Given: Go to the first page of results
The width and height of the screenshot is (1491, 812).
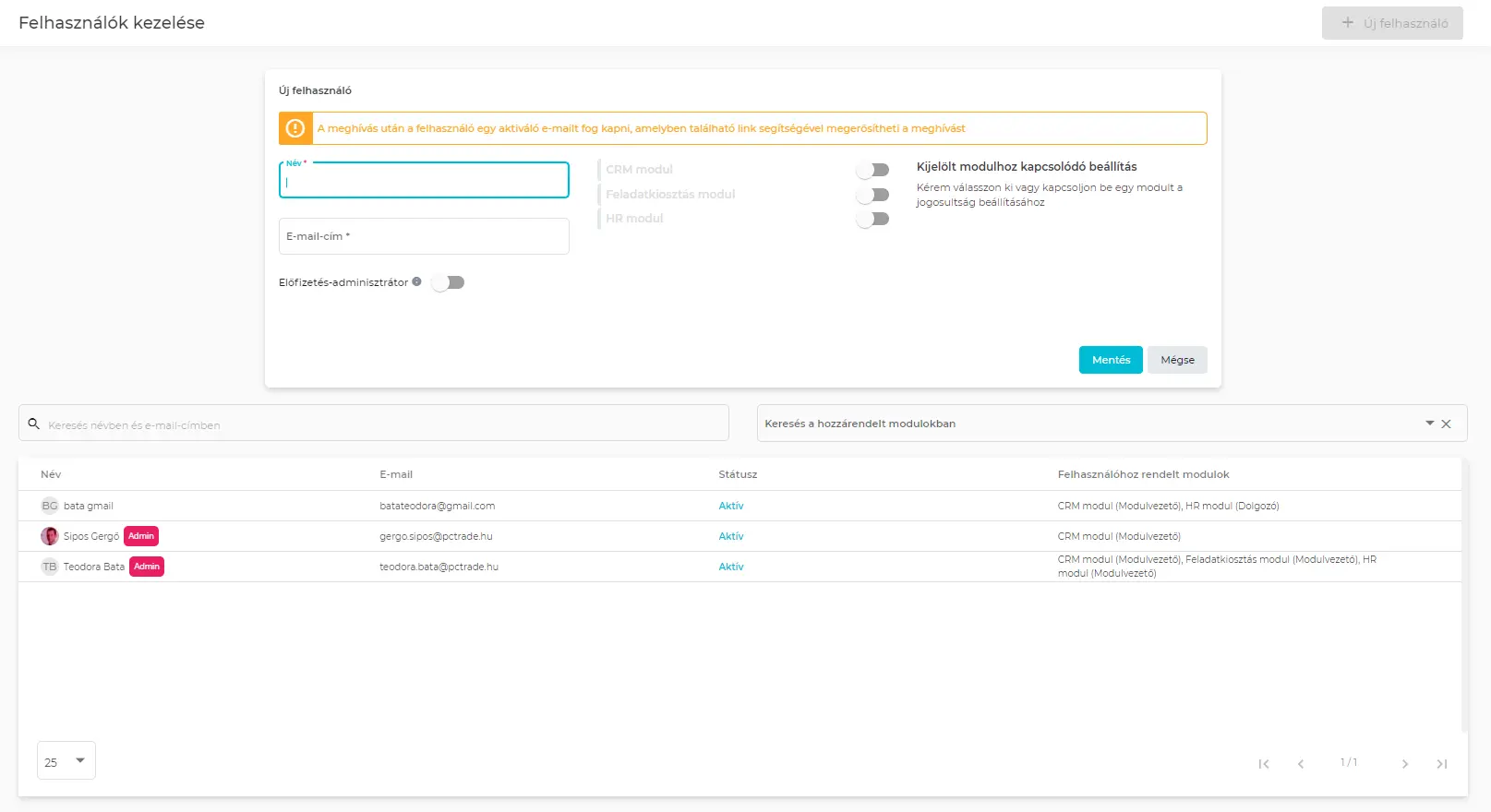Looking at the screenshot, I should 1264,764.
